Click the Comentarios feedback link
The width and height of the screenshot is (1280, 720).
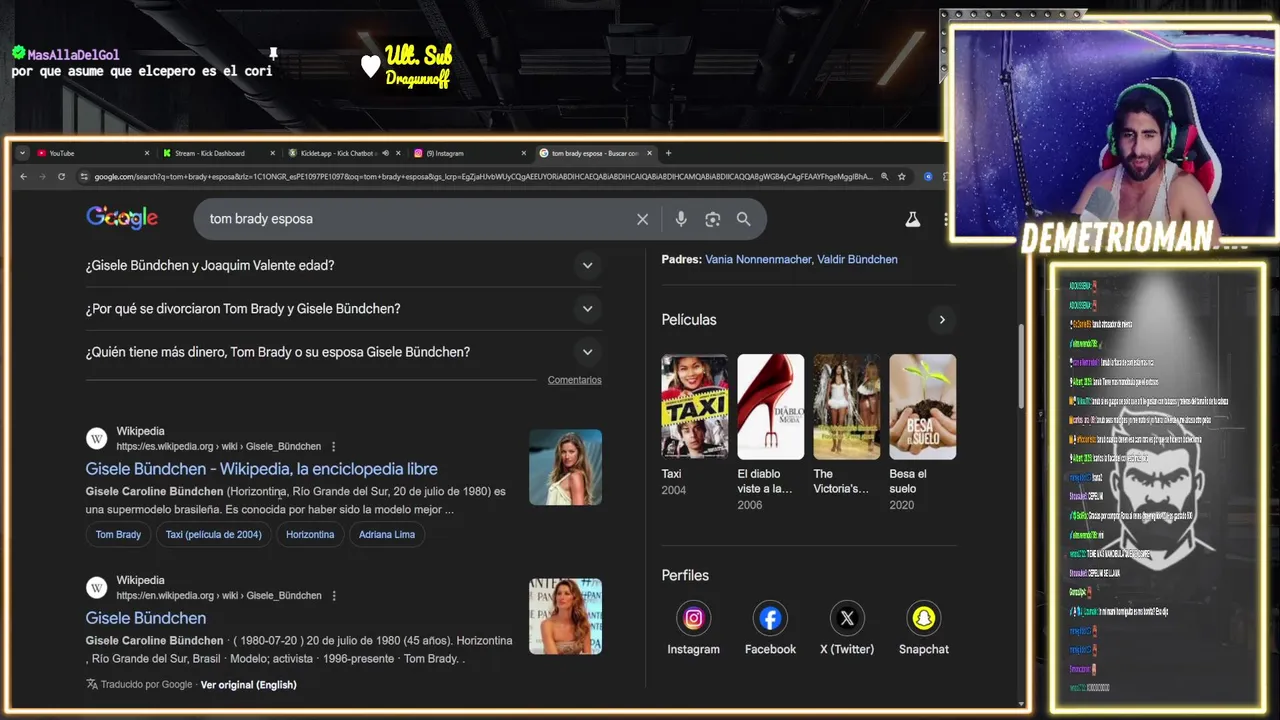click(x=575, y=380)
